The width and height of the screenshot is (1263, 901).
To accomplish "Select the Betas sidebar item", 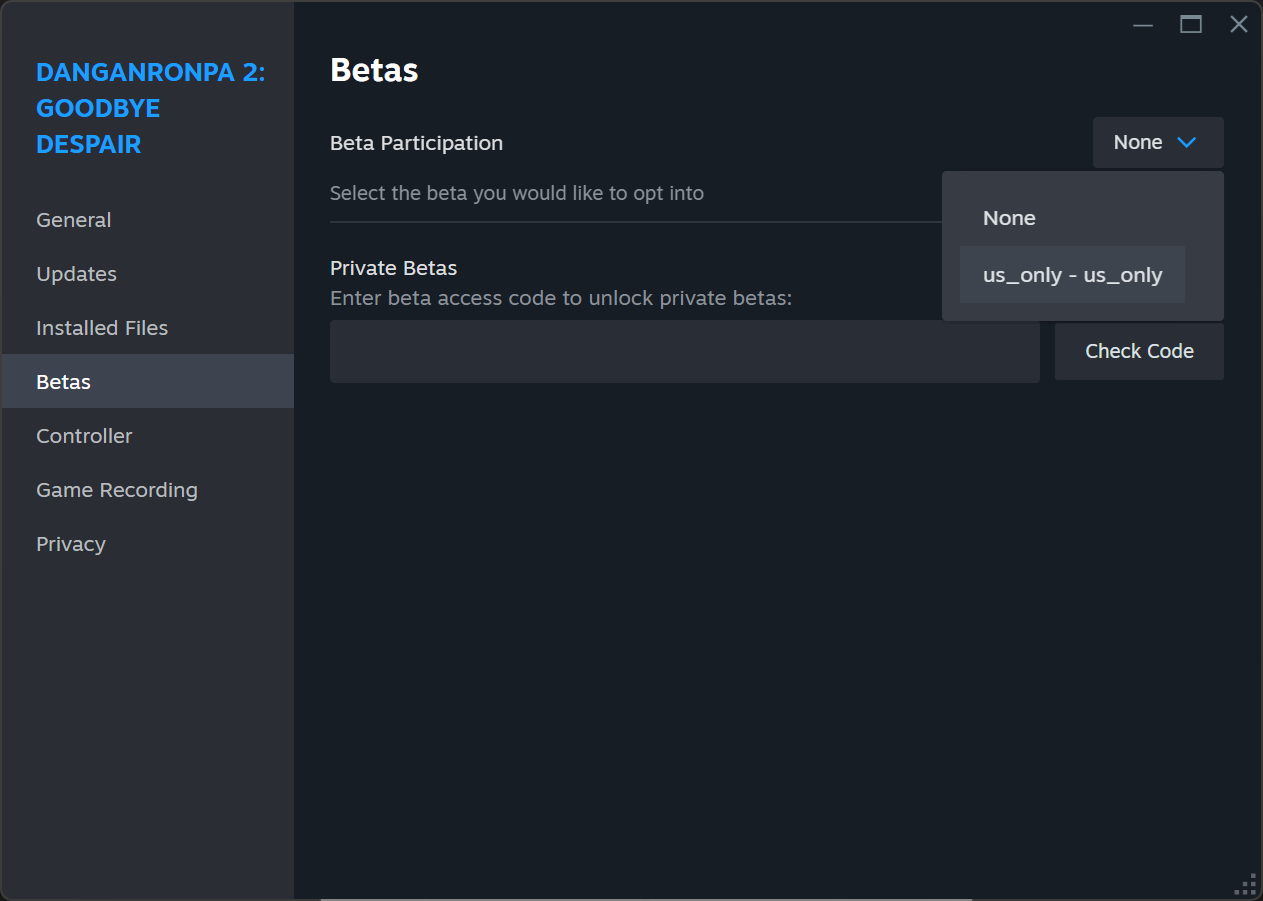I will click(x=64, y=382).
